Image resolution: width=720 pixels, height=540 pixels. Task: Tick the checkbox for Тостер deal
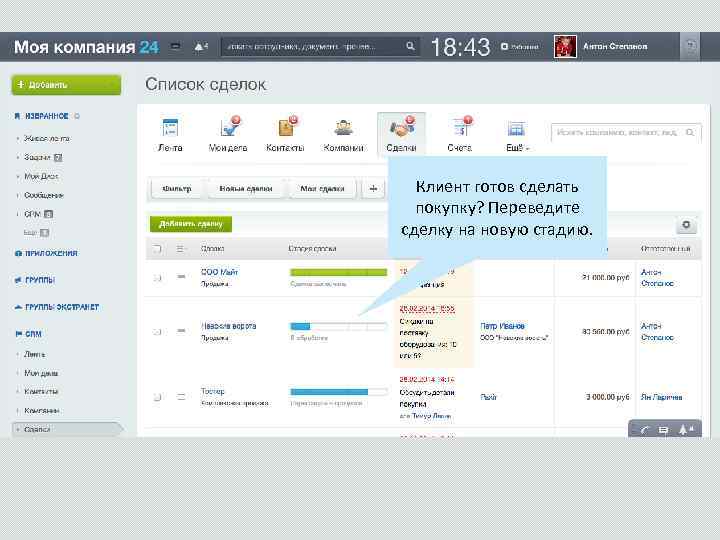point(157,397)
